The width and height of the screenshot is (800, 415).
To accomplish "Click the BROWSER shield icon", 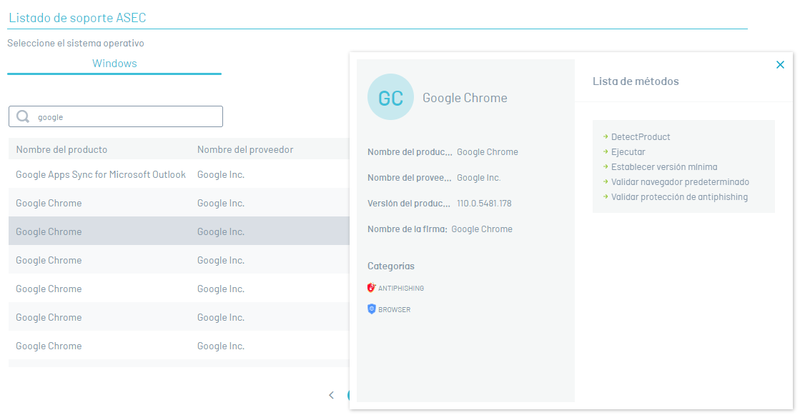I will point(371,309).
